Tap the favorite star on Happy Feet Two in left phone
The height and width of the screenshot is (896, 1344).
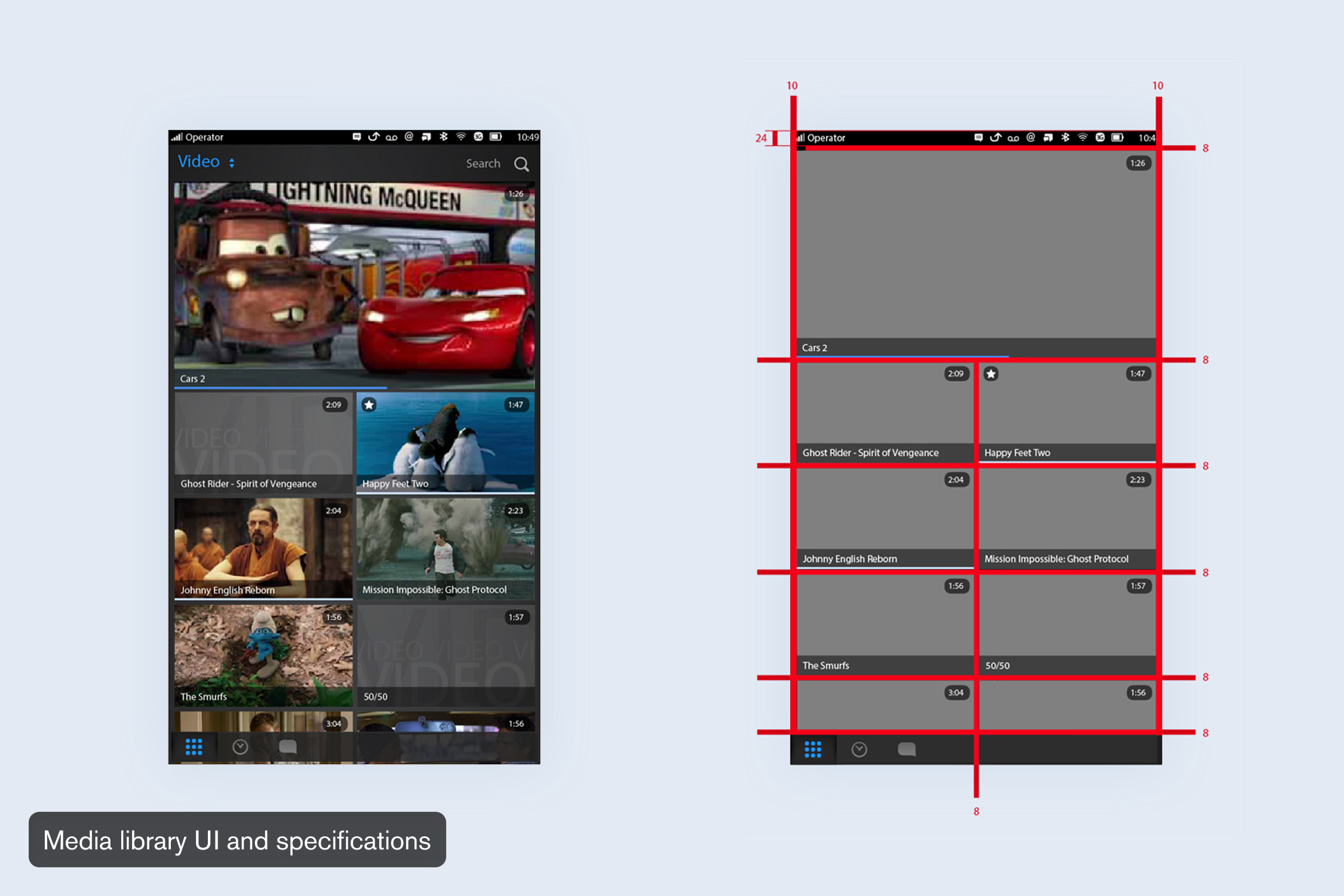point(369,405)
